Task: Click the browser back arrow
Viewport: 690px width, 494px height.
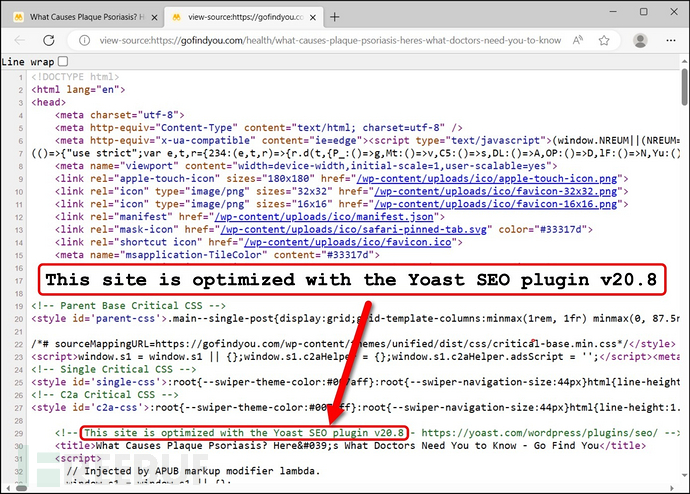Action: click(x=19, y=40)
